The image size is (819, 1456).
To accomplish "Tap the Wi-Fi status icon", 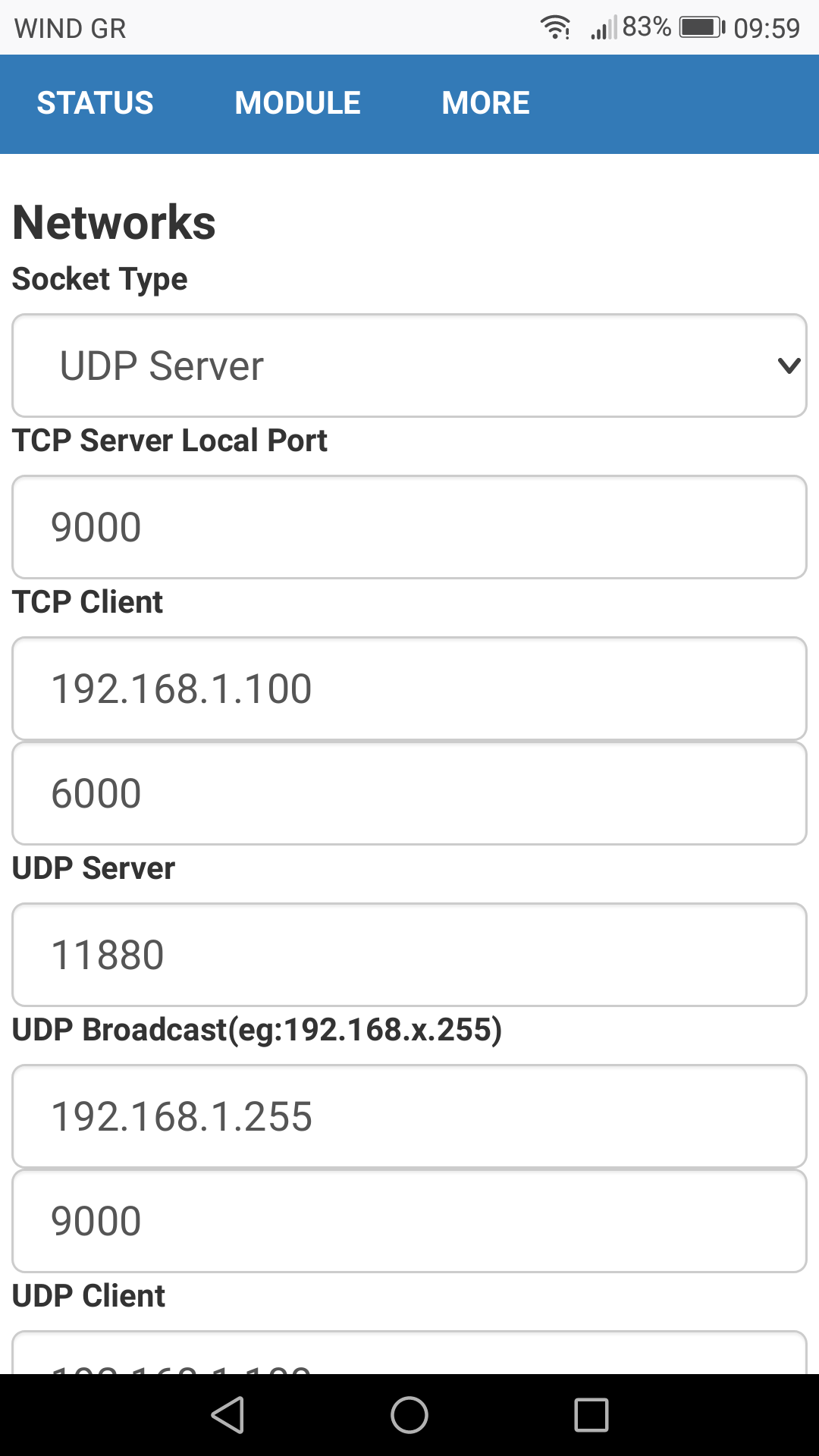I will (x=555, y=28).
